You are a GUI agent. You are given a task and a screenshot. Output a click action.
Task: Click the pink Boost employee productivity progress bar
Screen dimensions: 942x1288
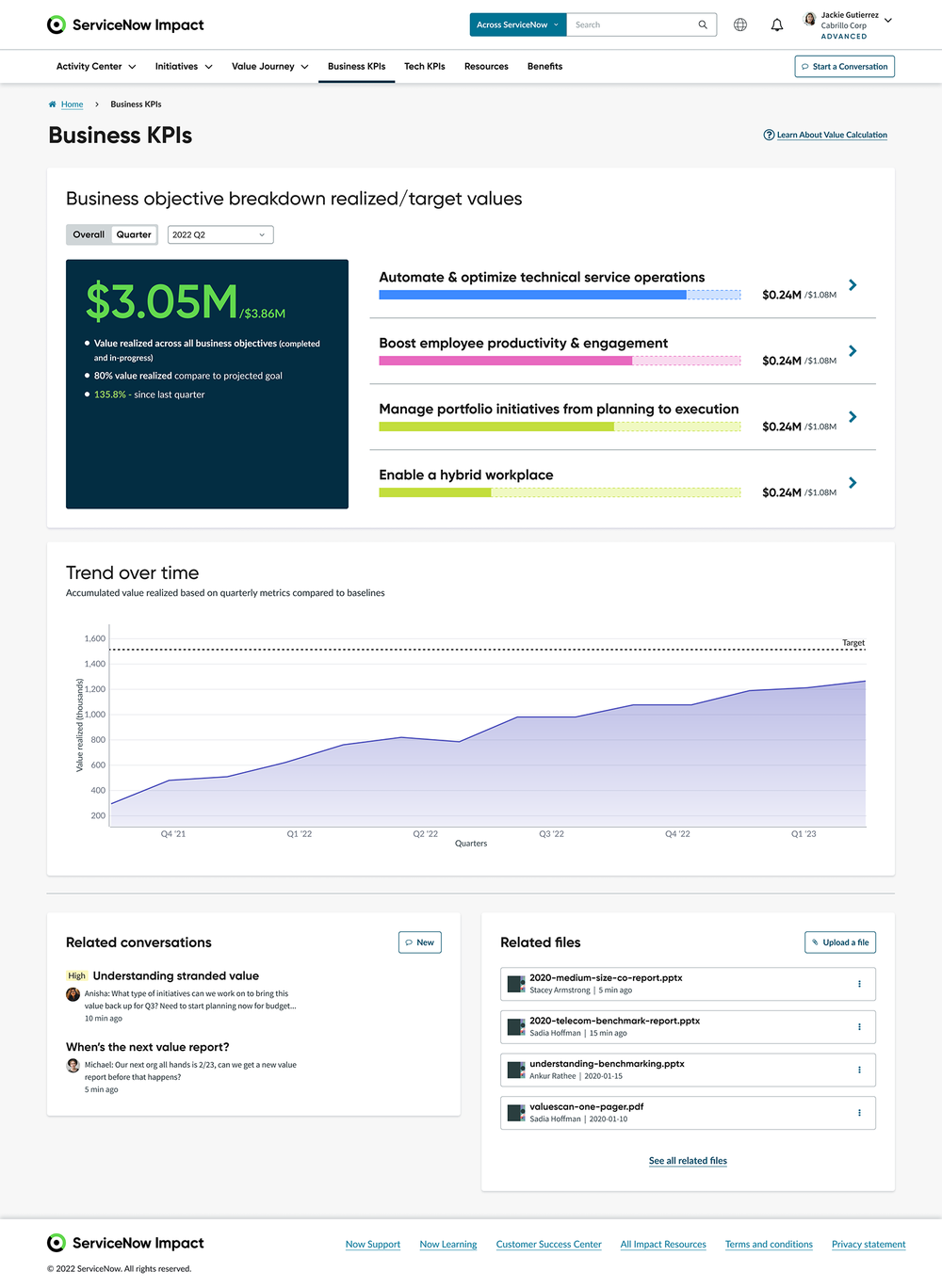(560, 361)
